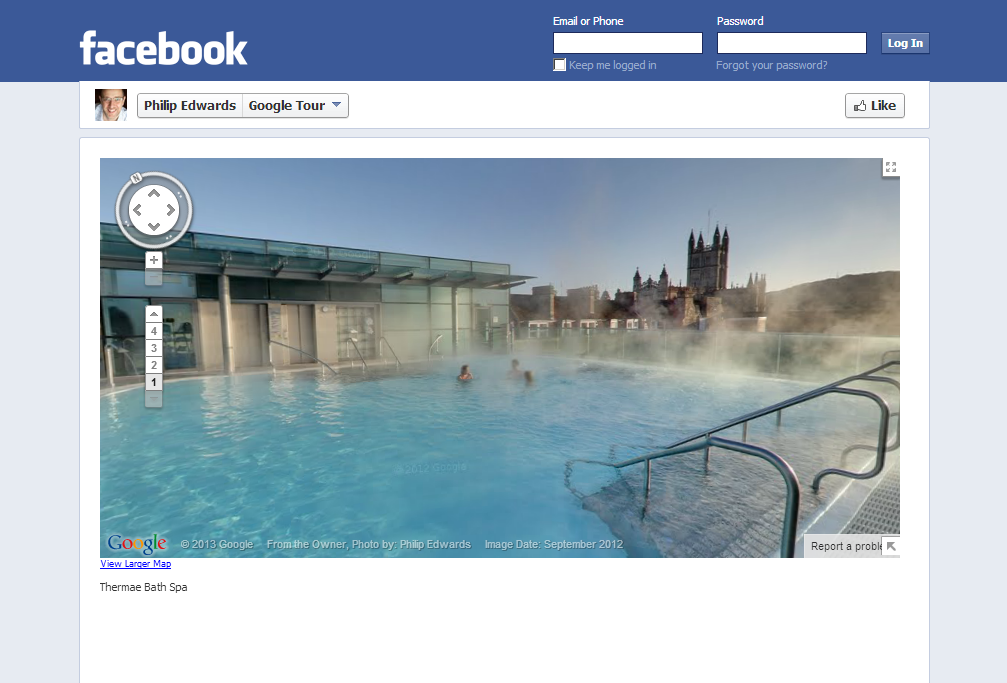The width and height of the screenshot is (1007, 683).
Task: Pan the view left with the compass arrow
Action: coord(137,210)
